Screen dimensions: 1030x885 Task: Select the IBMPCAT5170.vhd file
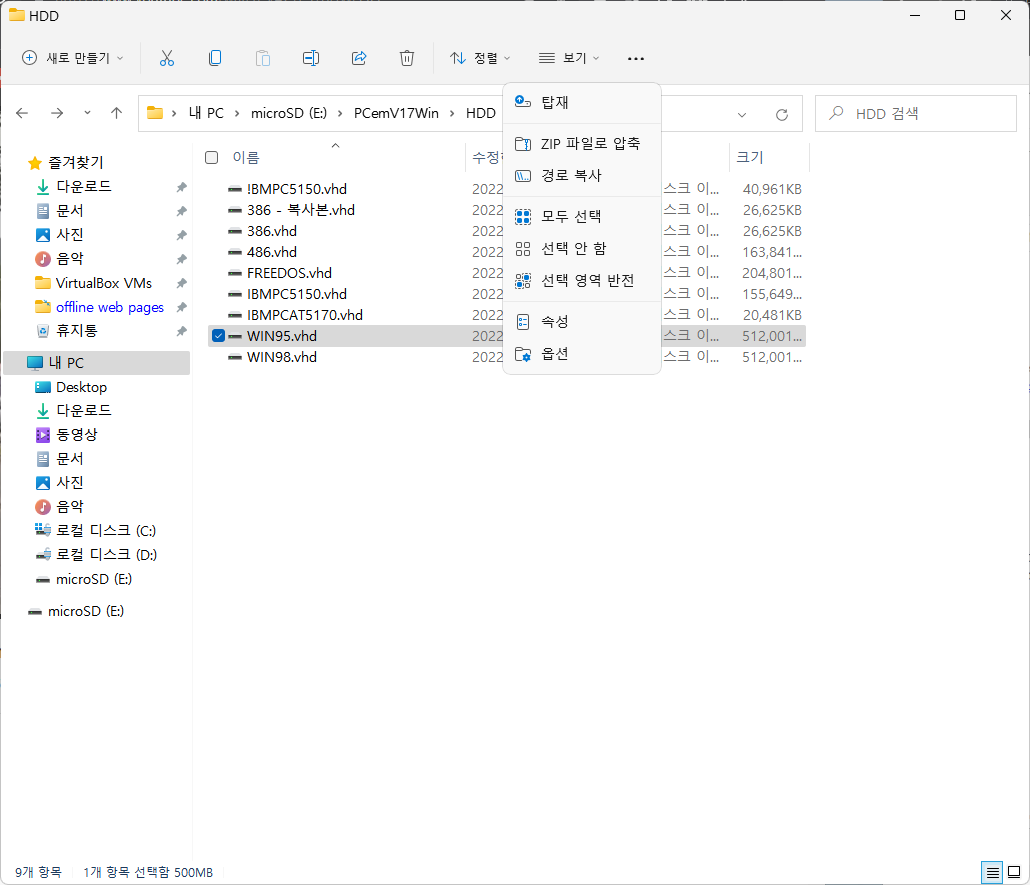(305, 315)
